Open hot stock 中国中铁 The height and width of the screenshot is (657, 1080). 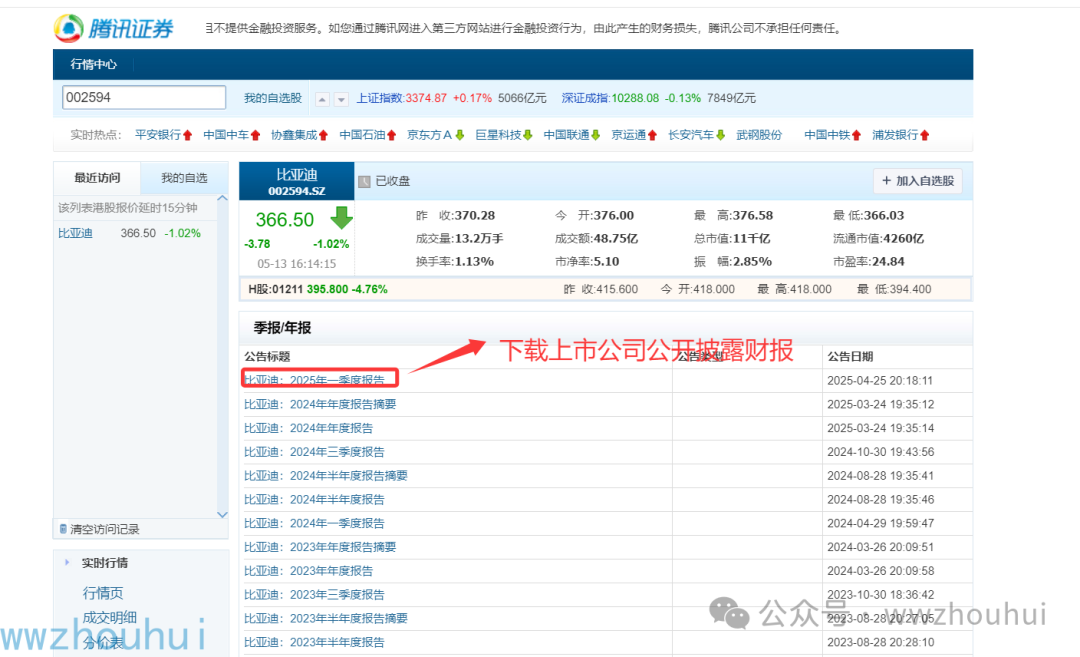tap(827, 135)
